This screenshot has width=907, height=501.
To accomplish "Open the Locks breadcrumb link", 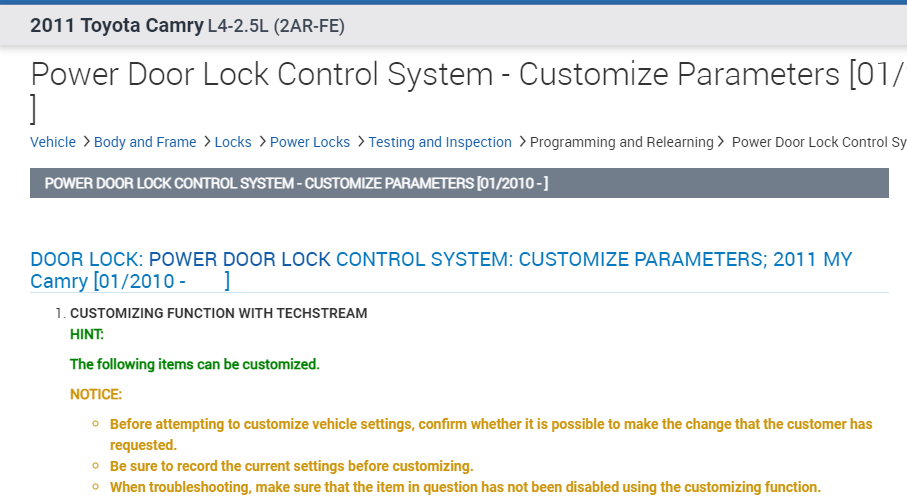I will (x=233, y=142).
